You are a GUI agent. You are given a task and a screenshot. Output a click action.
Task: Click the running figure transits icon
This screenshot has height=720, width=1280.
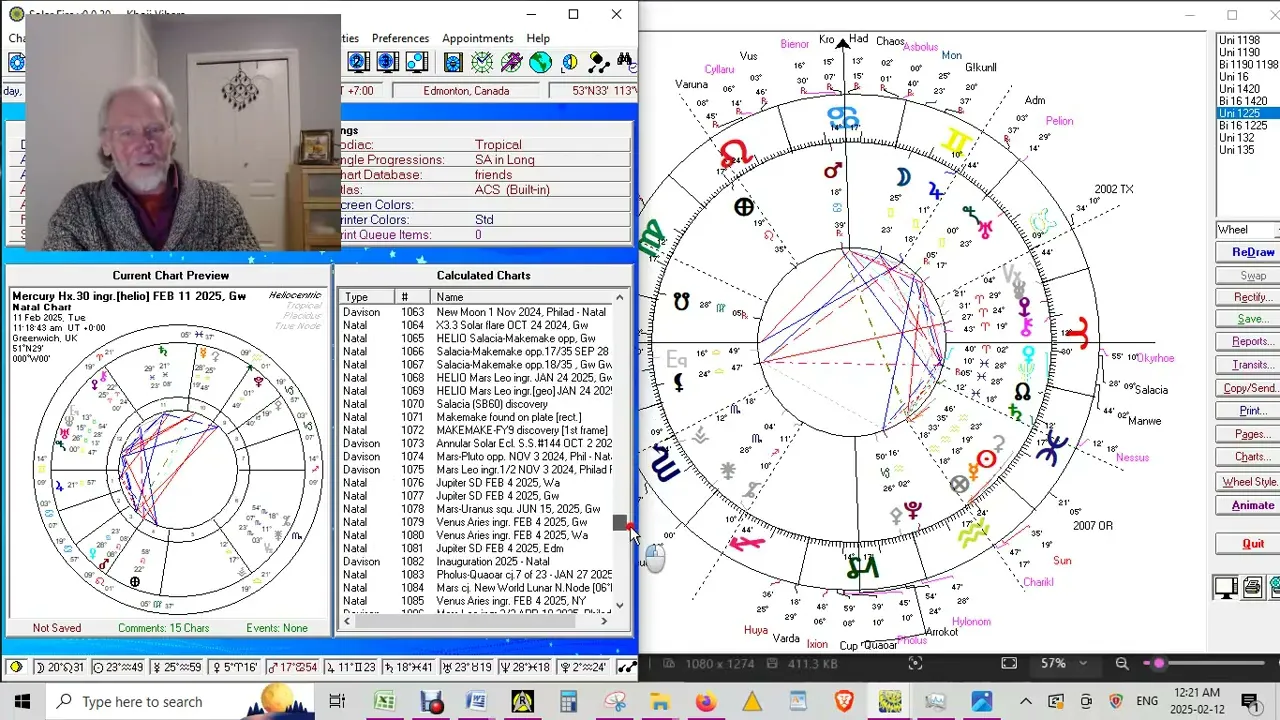[x=511, y=62]
